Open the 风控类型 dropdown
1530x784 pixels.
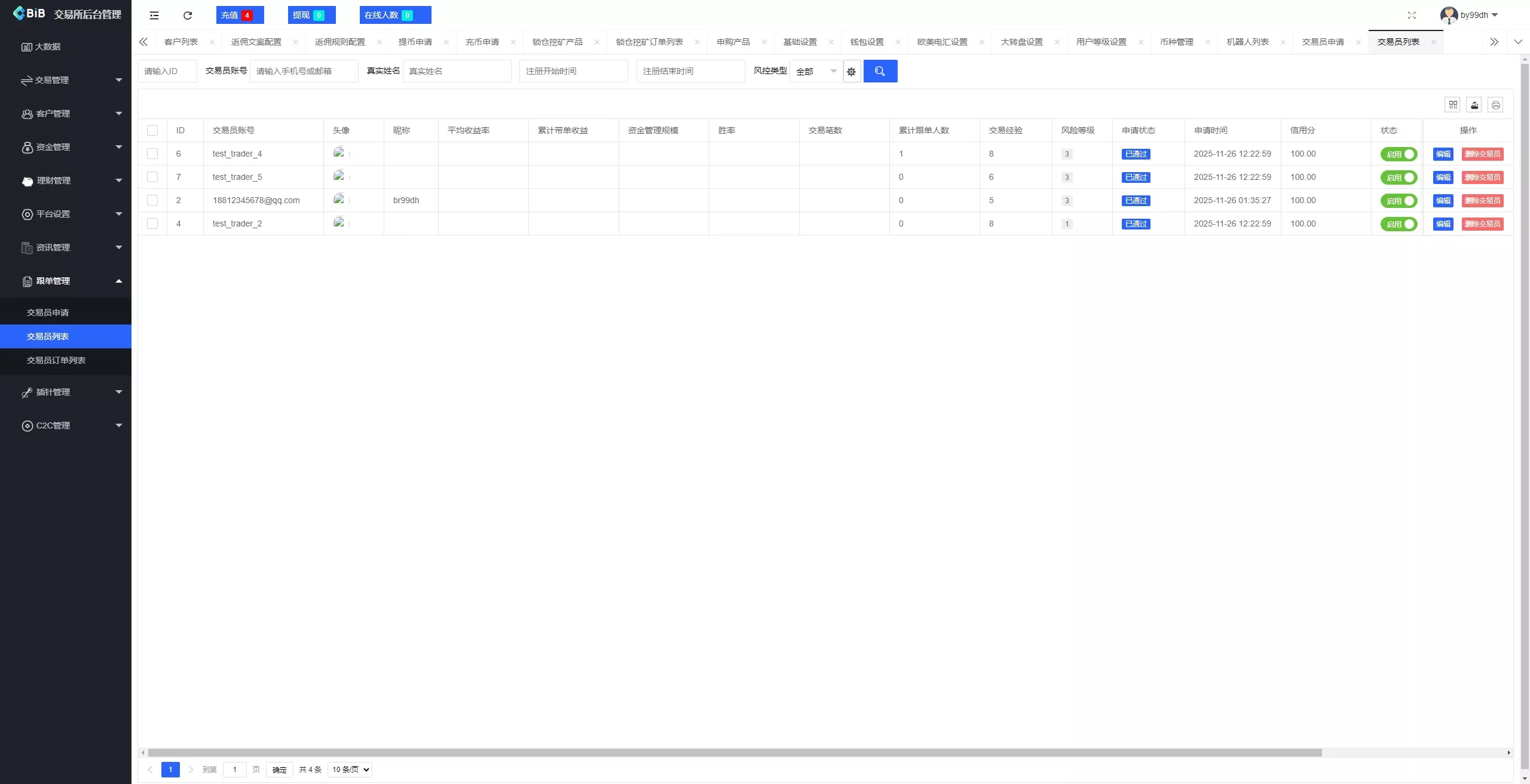coord(816,71)
